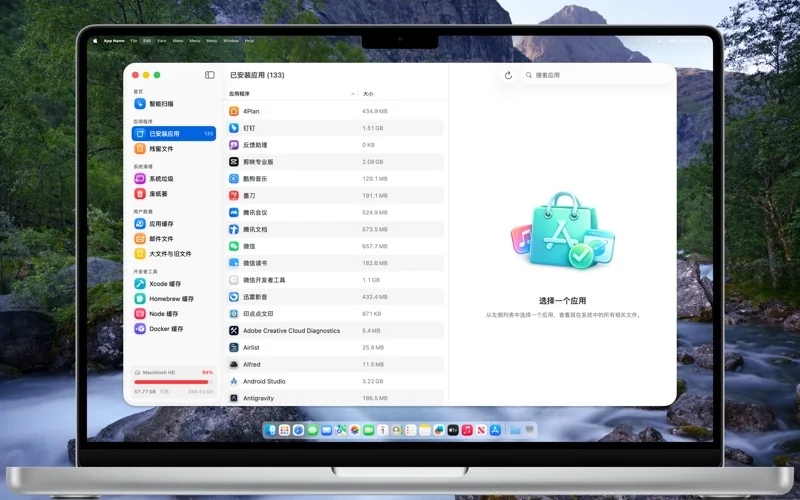Open the Apple menu
The image size is (800, 500).
pos(95,40)
